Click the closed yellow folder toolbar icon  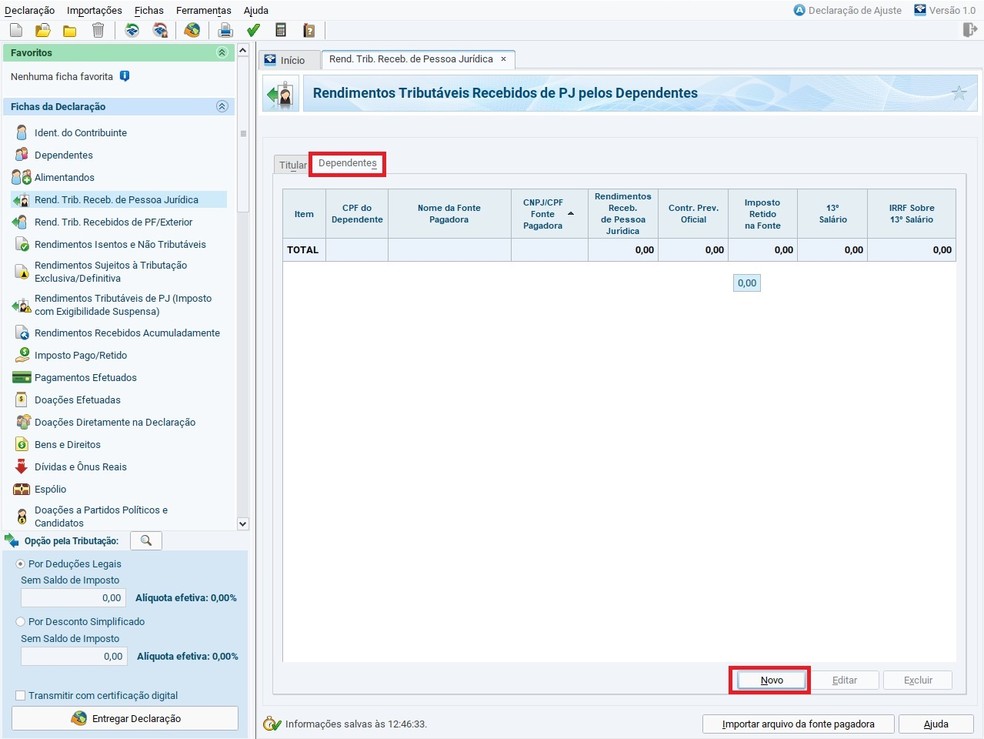click(x=70, y=31)
